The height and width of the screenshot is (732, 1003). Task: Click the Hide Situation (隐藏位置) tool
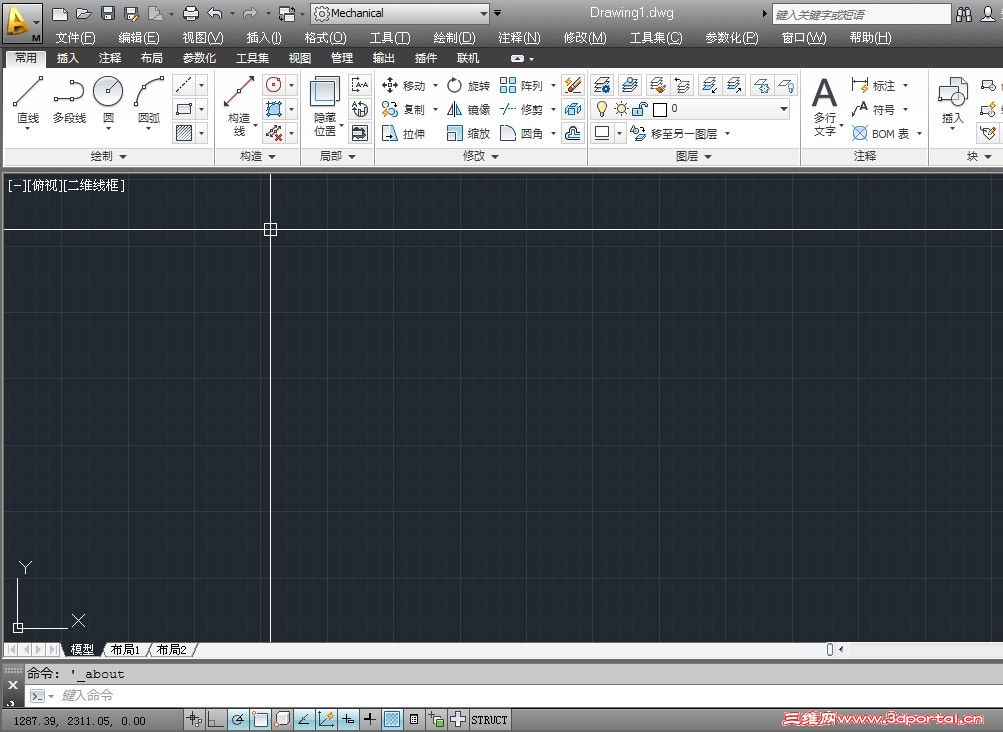coord(325,106)
